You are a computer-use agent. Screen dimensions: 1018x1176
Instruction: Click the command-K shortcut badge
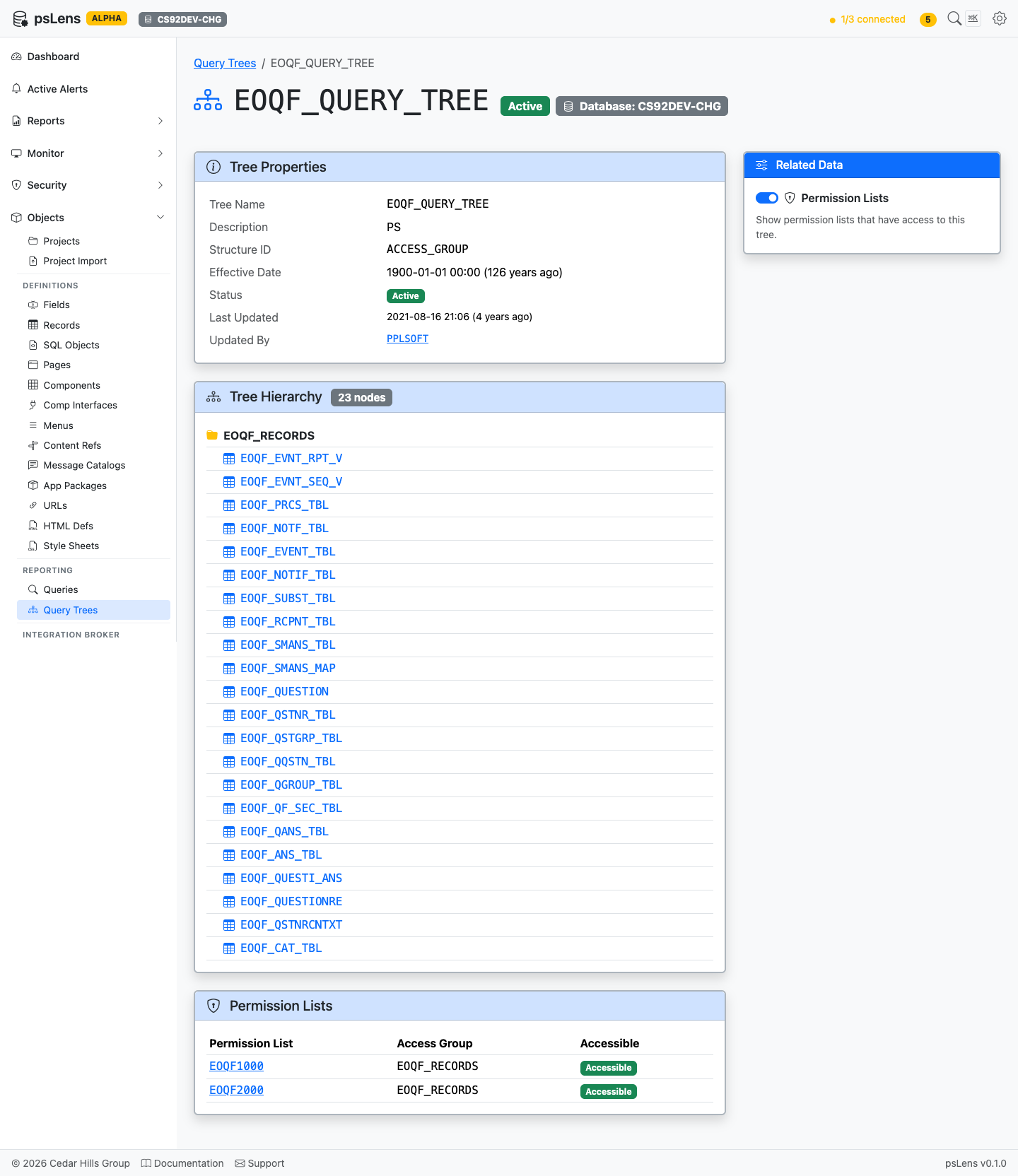tap(973, 18)
